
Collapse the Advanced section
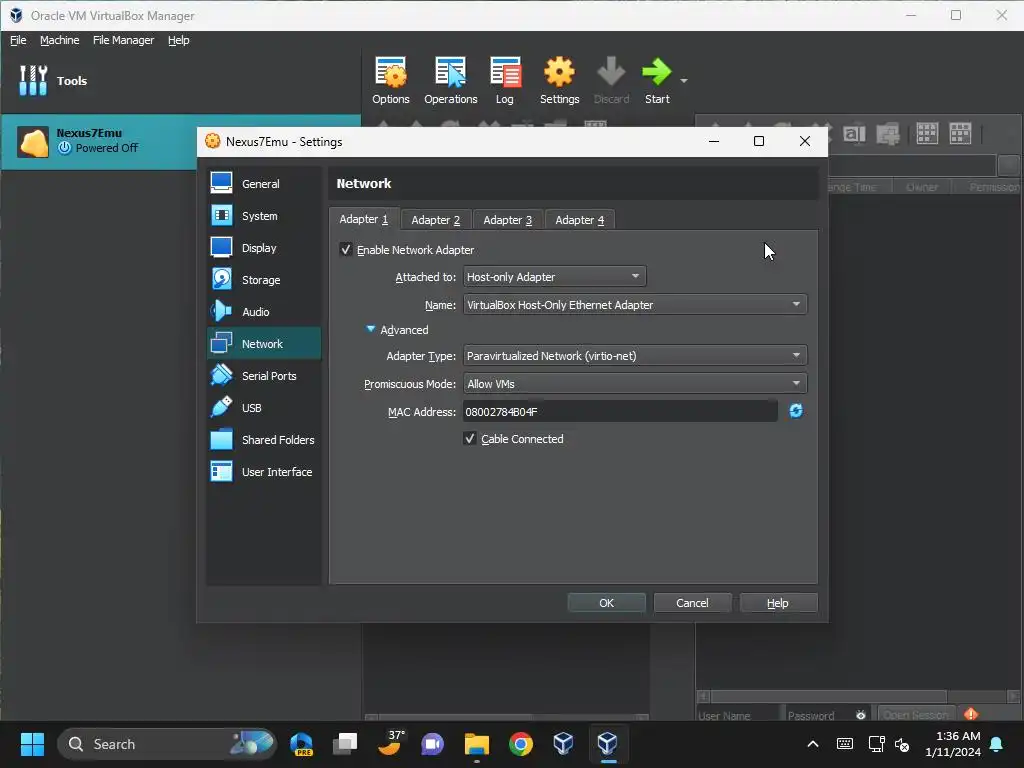tap(371, 329)
